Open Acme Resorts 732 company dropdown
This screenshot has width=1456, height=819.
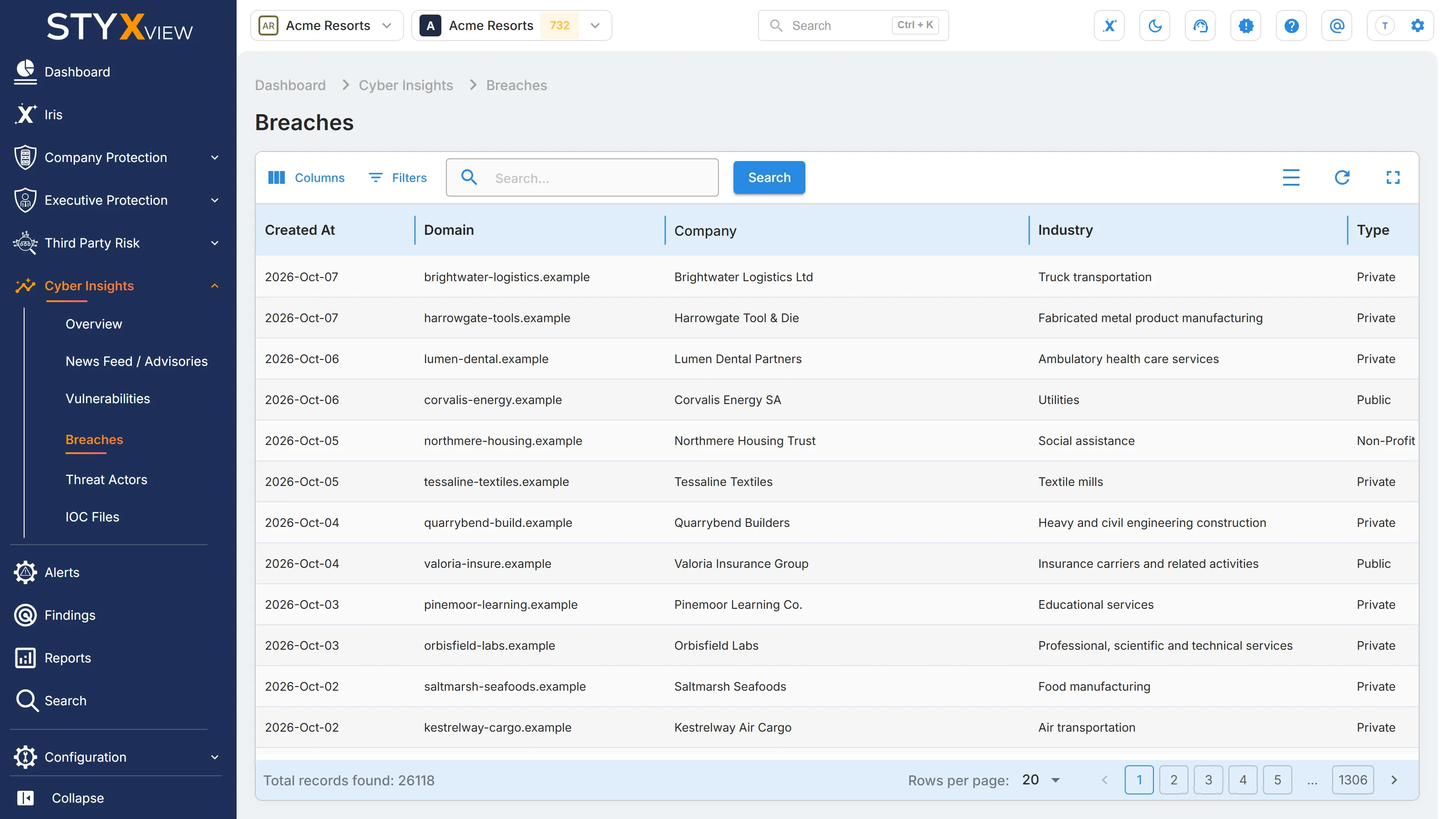point(511,25)
